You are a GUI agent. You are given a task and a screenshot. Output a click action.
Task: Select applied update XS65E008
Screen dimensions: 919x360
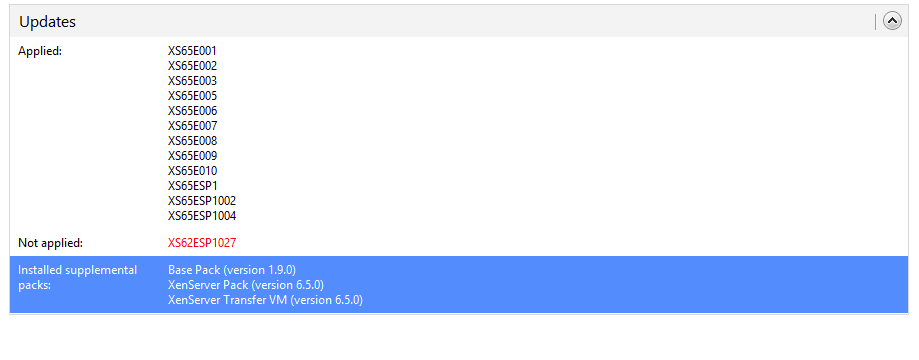[192, 141]
